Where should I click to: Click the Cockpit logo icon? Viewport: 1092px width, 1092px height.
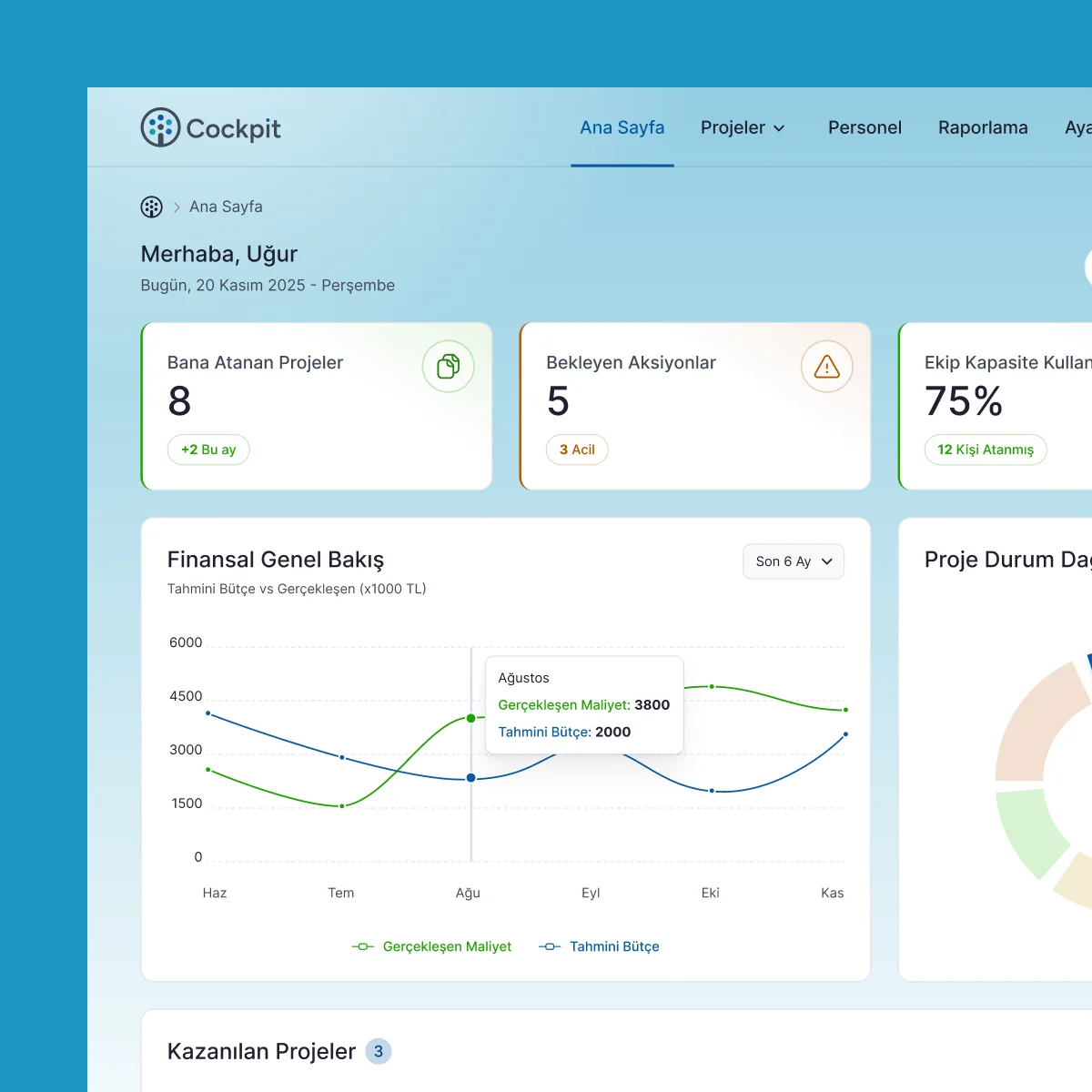(x=160, y=127)
